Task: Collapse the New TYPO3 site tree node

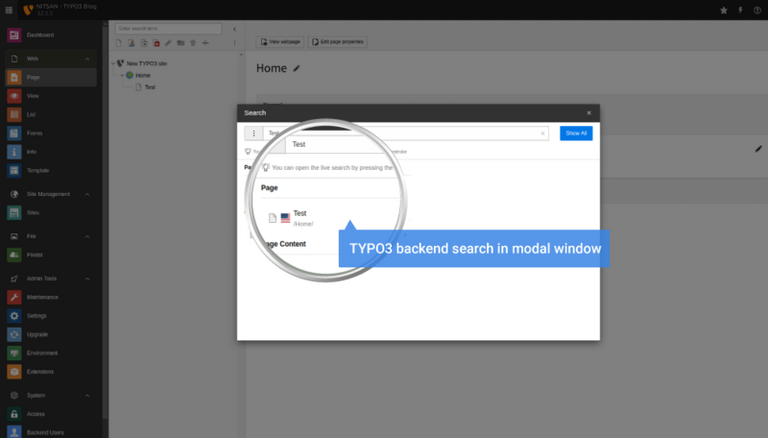Action: tap(113, 63)
